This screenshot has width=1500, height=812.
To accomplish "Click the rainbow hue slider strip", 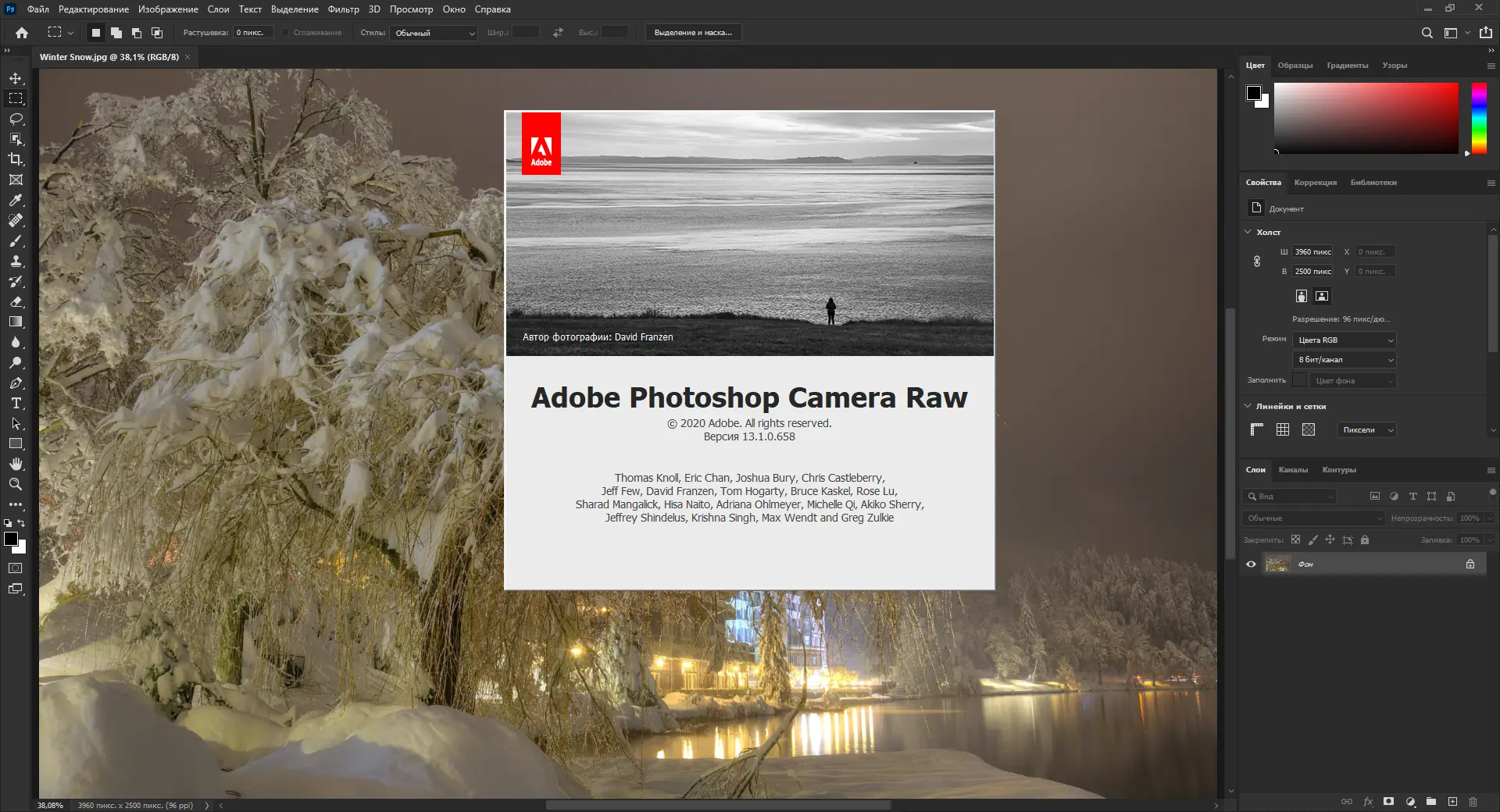I will [1479, 118].
